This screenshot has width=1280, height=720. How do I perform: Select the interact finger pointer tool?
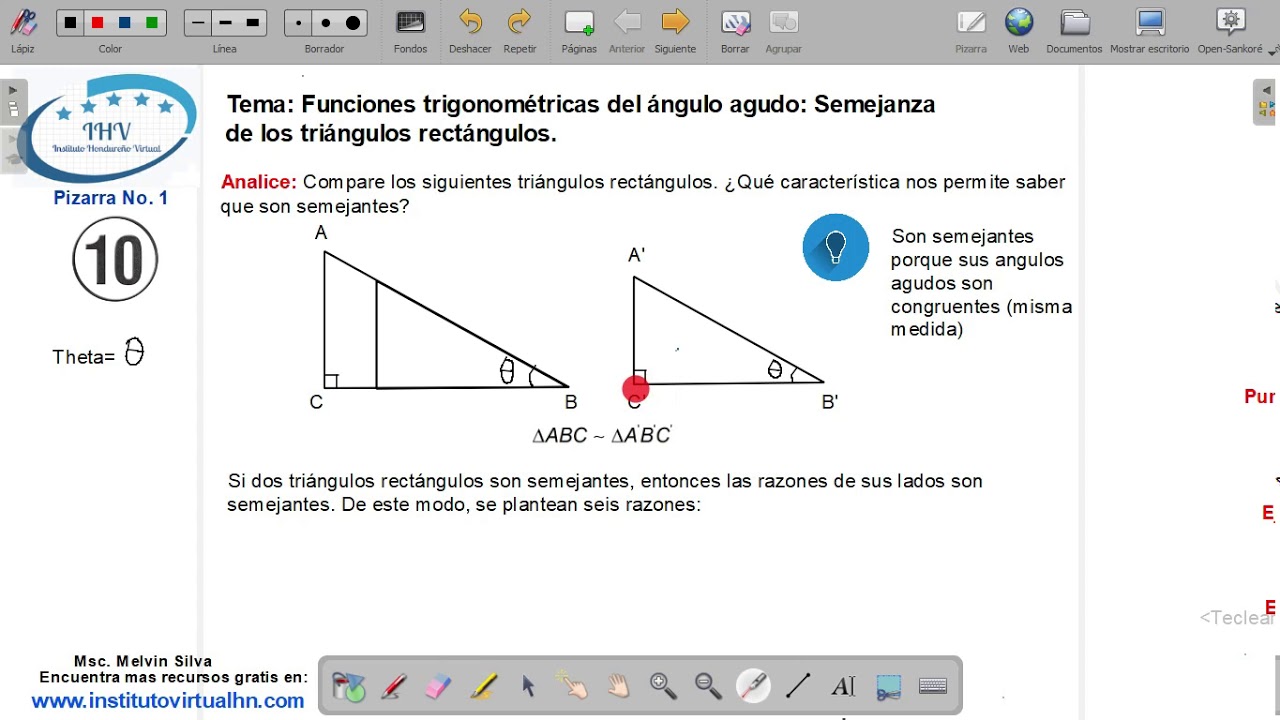[x=573, y=686]
